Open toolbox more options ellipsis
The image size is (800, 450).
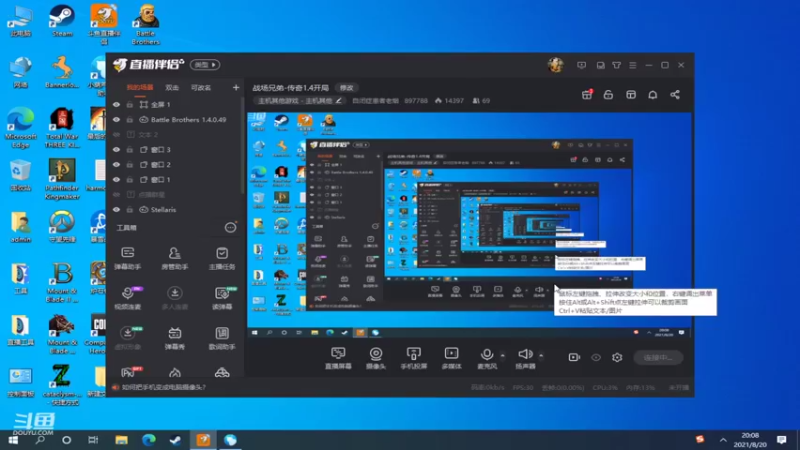(x=231, y=228)
